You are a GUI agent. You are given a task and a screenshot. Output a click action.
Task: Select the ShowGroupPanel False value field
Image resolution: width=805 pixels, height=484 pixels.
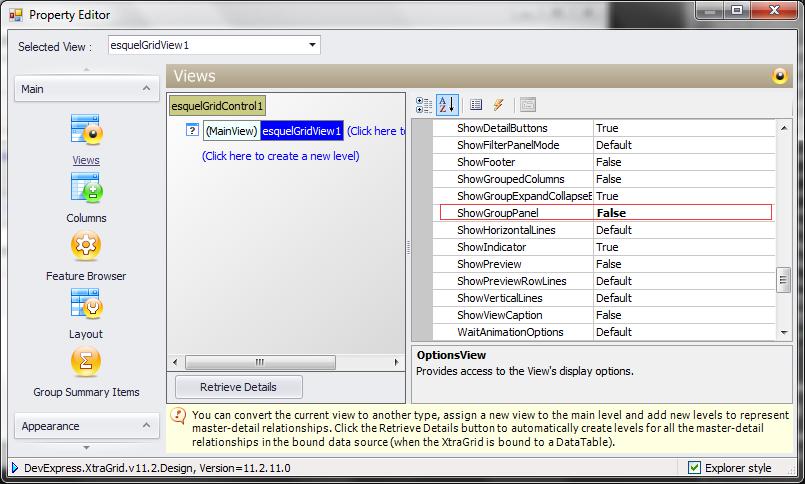tap(683, 213)
